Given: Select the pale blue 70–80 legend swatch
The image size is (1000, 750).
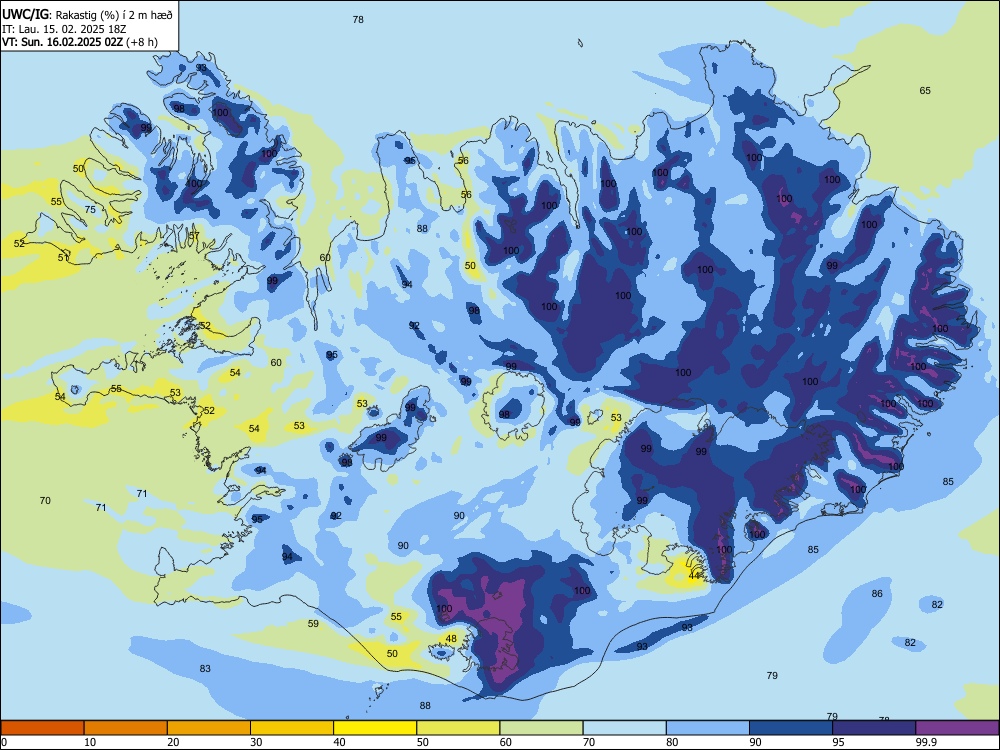Looking at the screenshot, I should [624, 728].
